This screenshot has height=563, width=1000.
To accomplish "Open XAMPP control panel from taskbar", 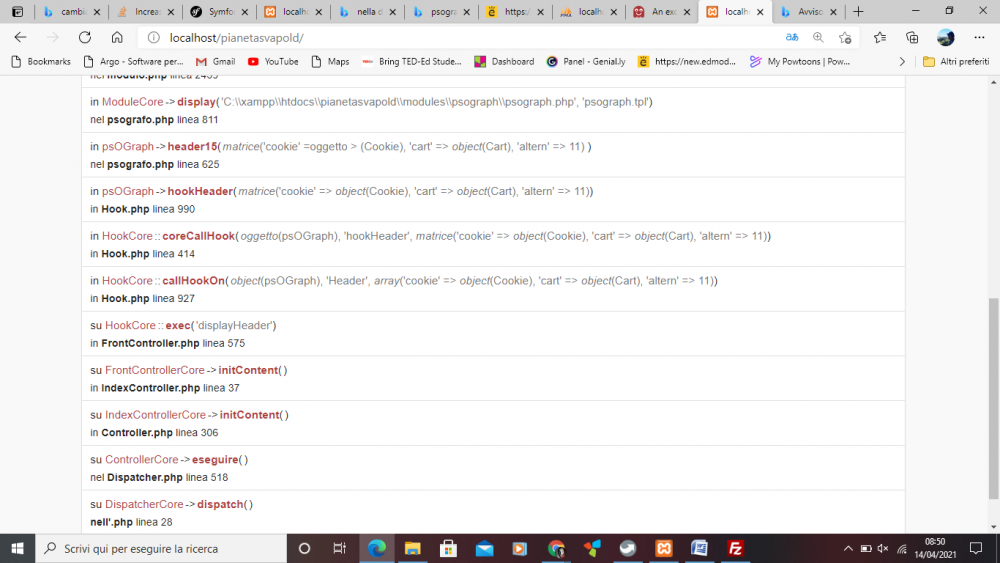I will coord(664,548).
